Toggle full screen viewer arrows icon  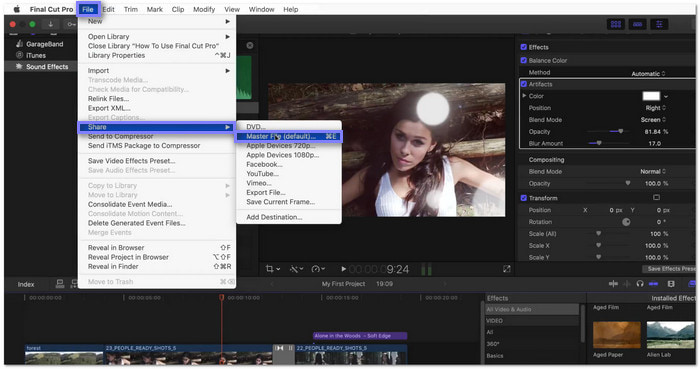click(507, 269)
